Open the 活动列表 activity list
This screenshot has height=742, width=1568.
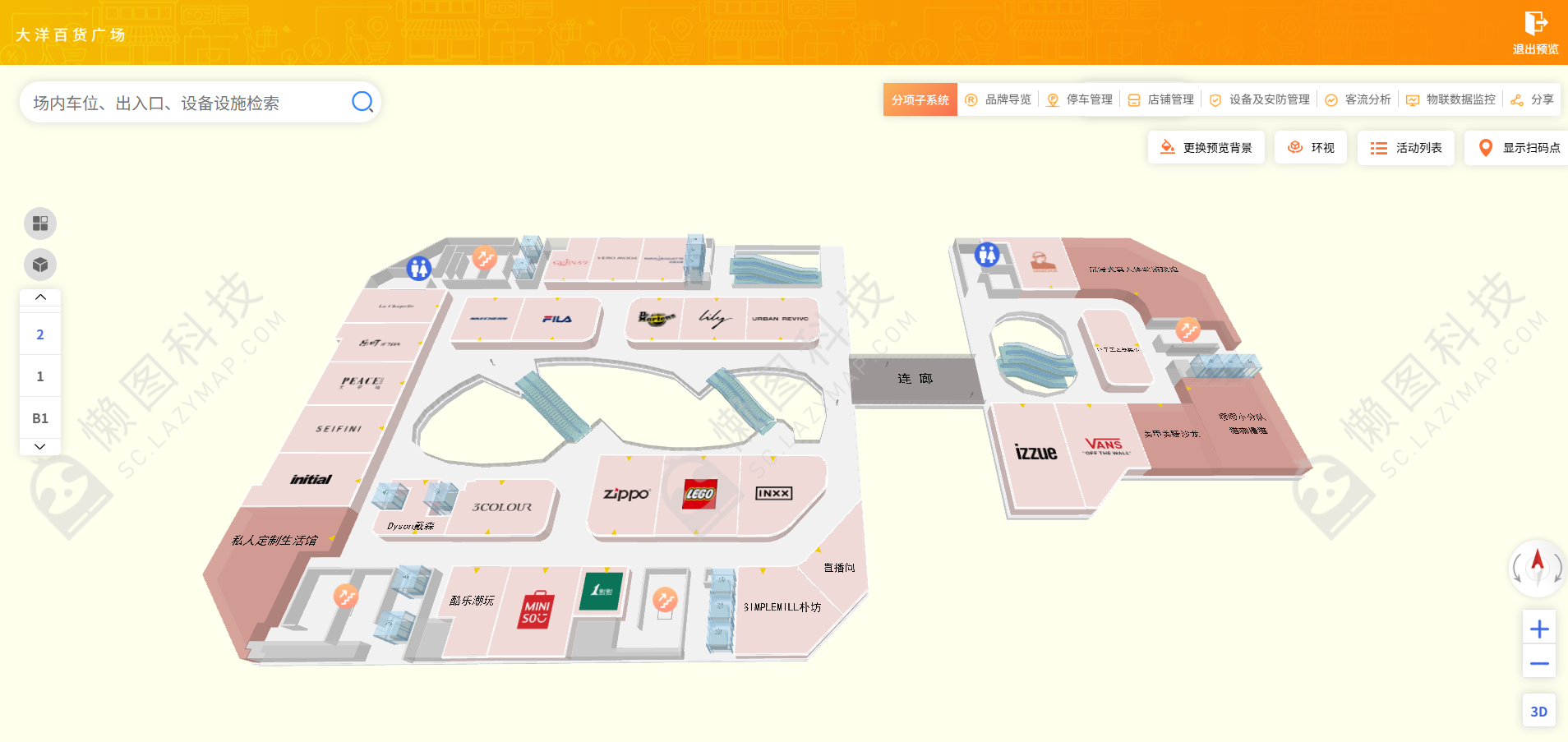tap(1406, 148)
